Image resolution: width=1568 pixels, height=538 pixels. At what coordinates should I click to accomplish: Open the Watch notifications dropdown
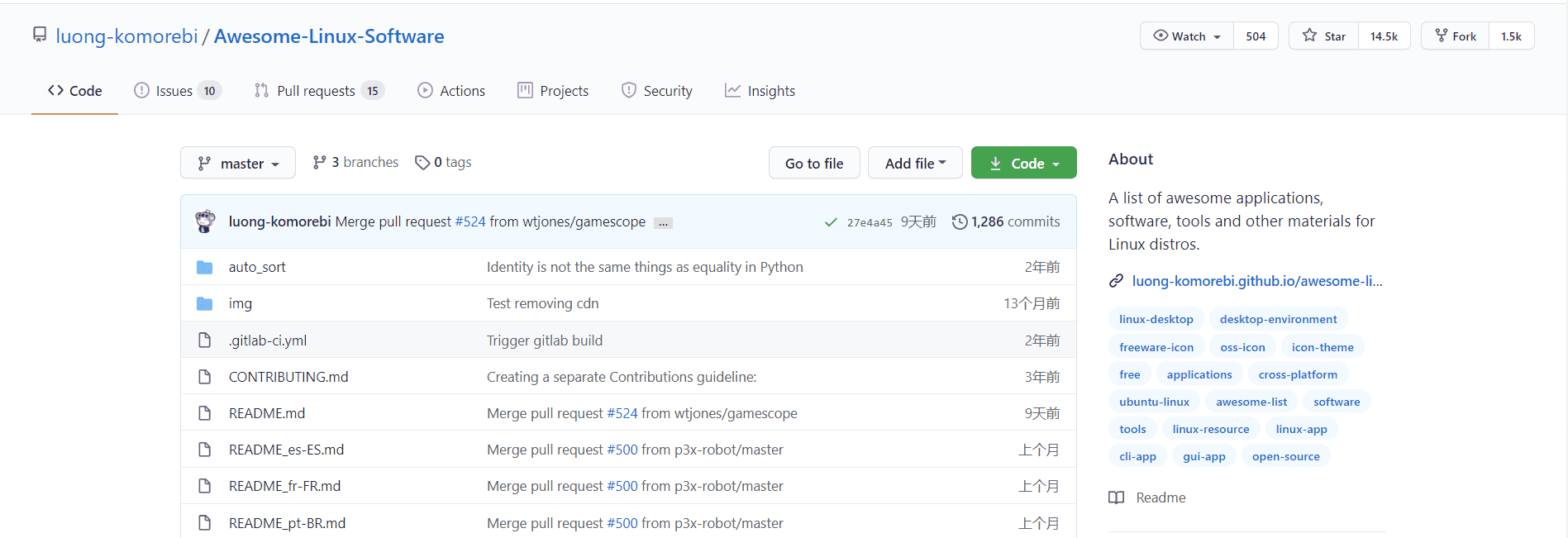point(1187,36)
